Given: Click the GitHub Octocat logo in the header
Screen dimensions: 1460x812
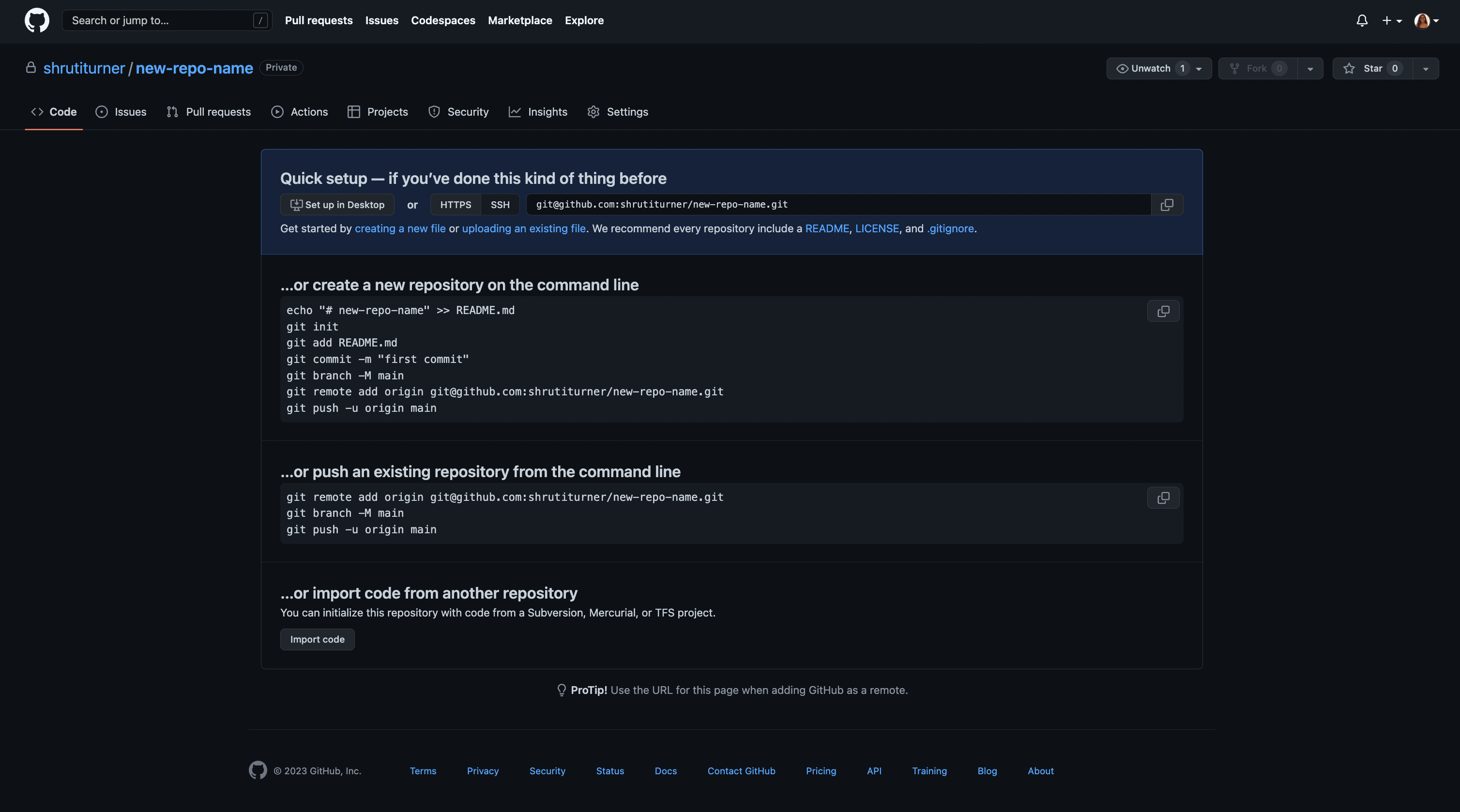Looking at the screenshot, I should (x=37, y=20).
